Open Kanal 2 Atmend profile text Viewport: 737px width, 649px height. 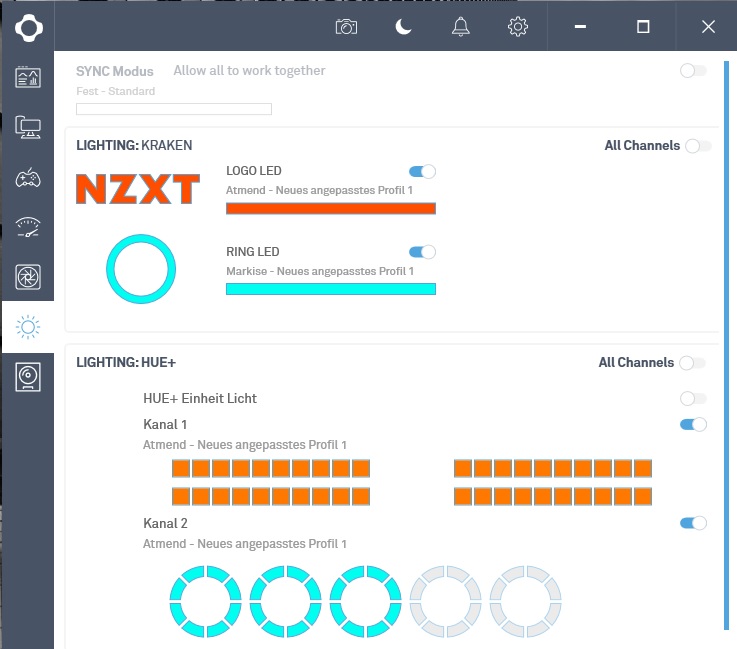[245, 544]
